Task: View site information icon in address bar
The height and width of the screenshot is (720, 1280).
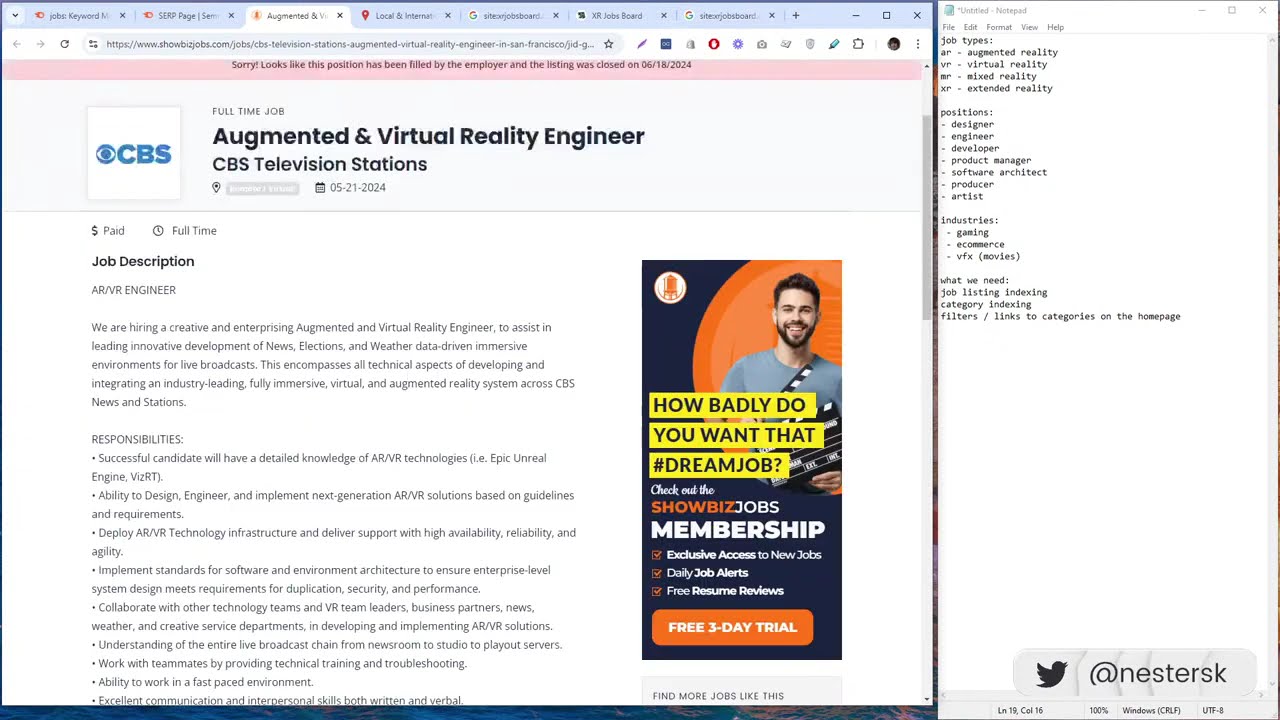Action: [93, 44]
